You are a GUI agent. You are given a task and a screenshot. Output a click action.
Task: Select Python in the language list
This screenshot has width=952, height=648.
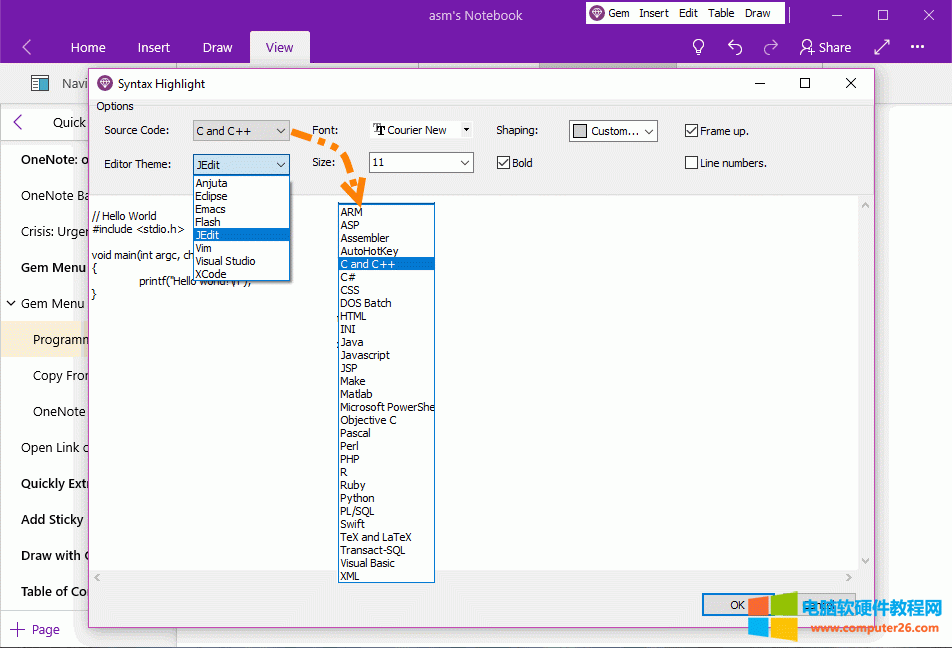pos(357,498)
